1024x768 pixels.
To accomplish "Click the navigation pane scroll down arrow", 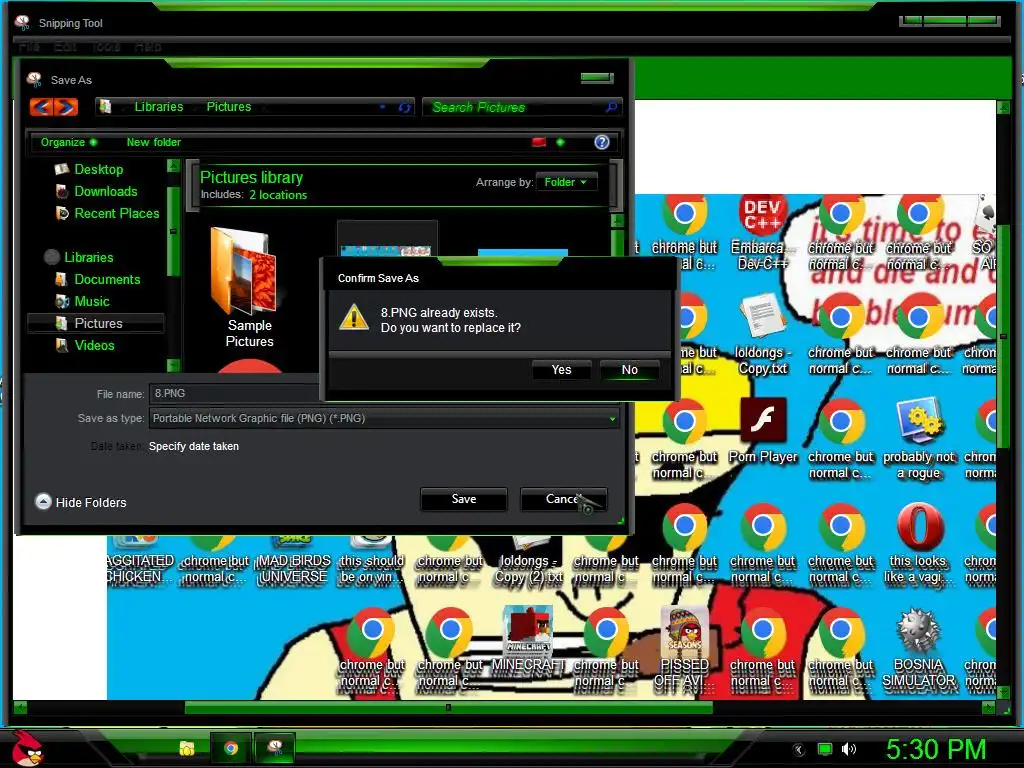I will 173,365.
